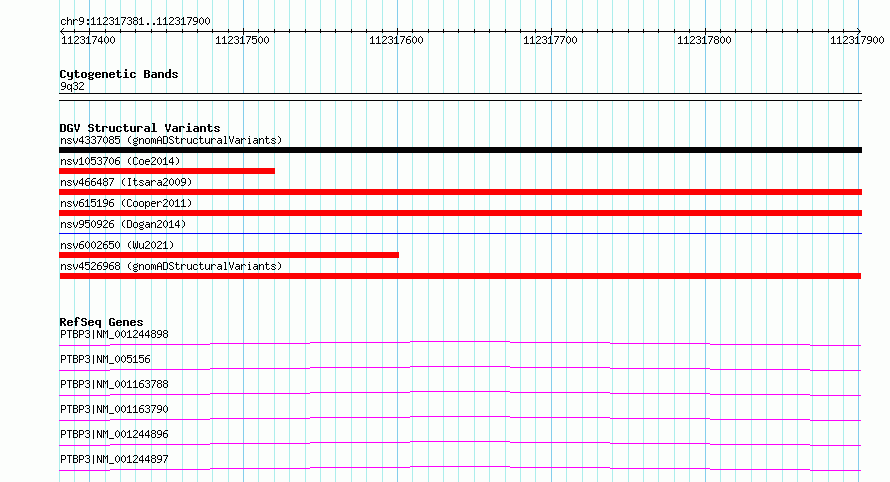890x482 pixels.
Task: Click ruler position 112317600
Action: [x=396, y=40]
